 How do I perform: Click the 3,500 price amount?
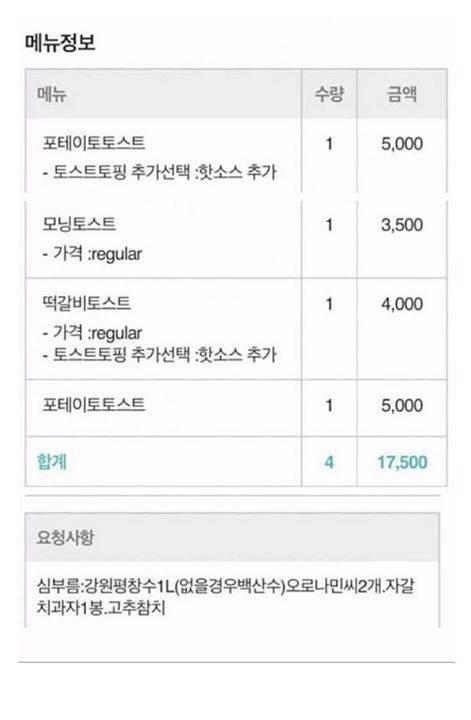tap(402, 225)
